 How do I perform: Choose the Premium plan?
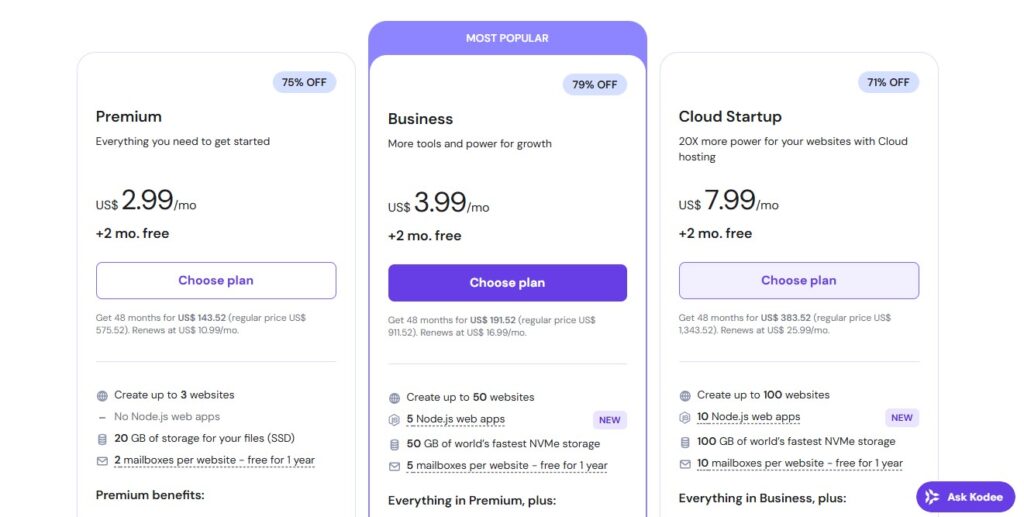pos(216,281)
